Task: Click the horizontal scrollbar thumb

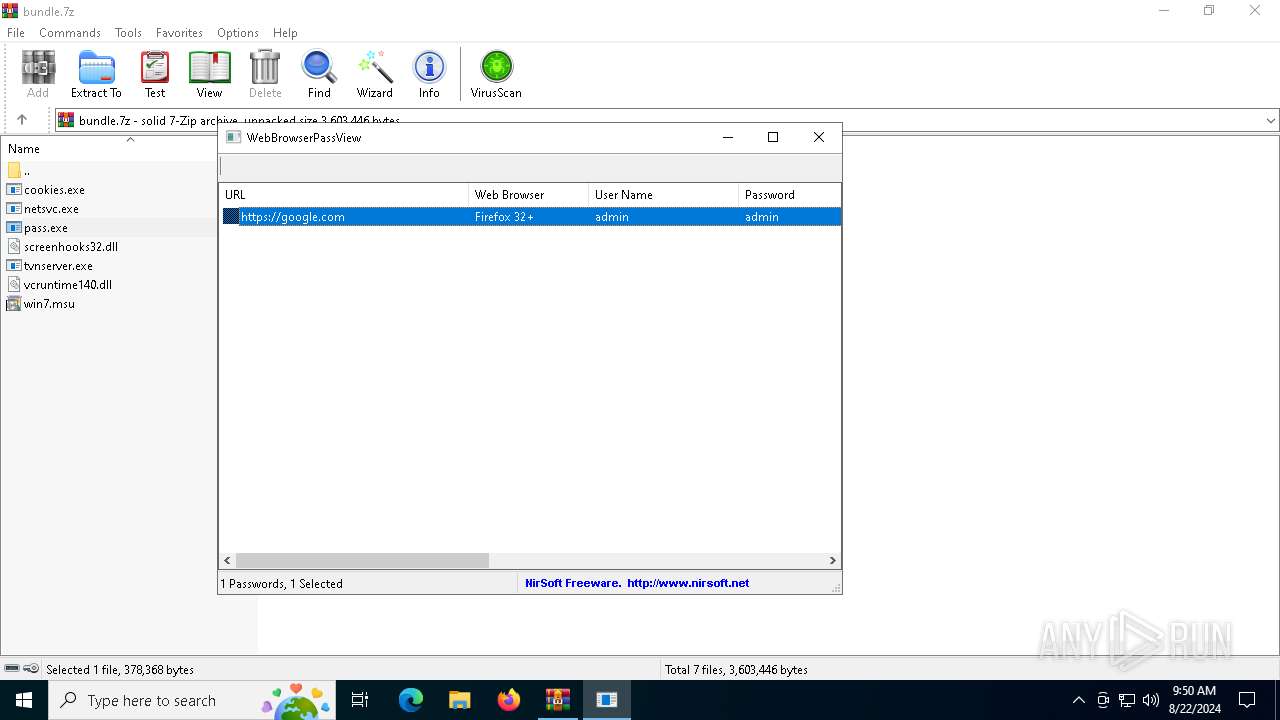Action: [362, 561]
